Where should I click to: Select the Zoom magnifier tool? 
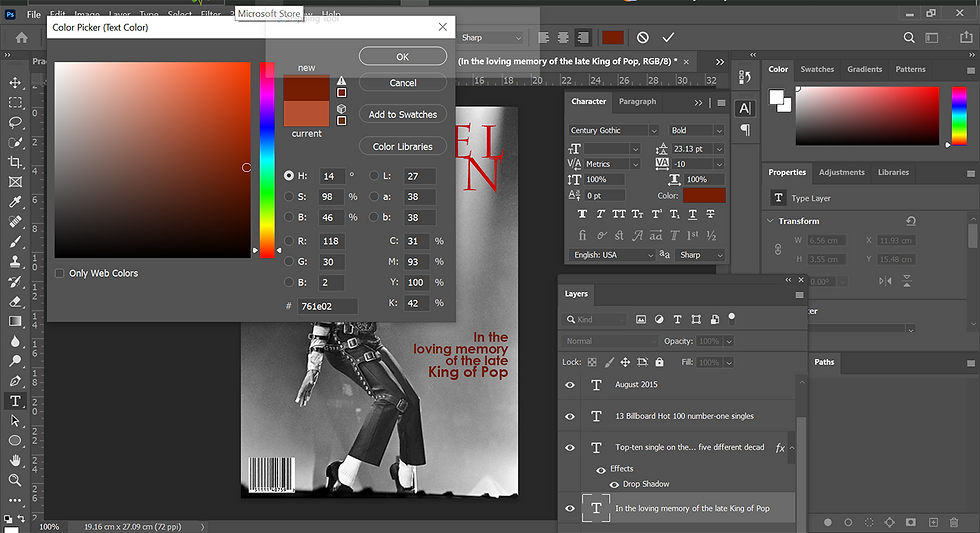click(15, 480)
